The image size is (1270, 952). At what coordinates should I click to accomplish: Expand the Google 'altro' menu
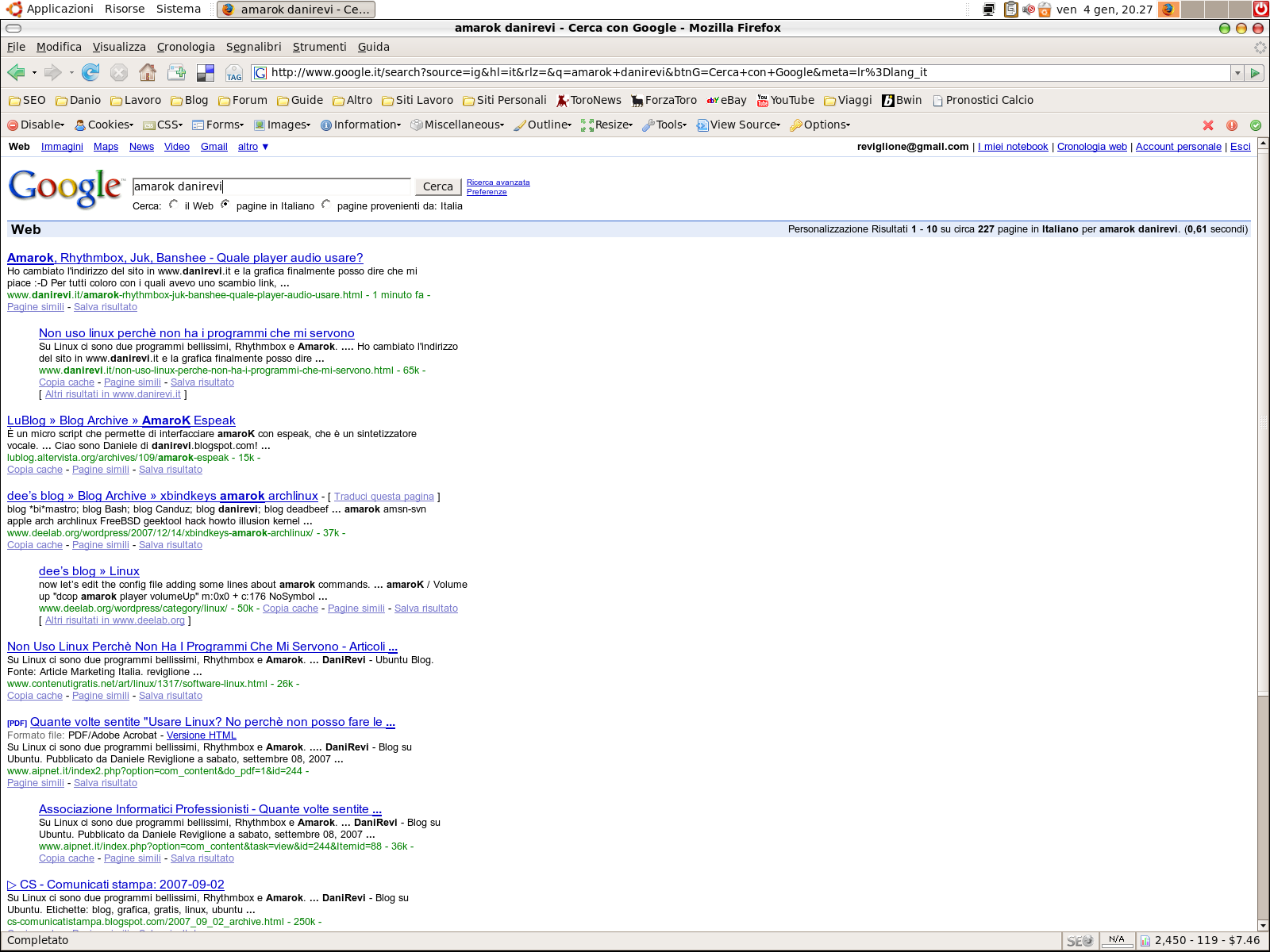[x=253, y=147]
